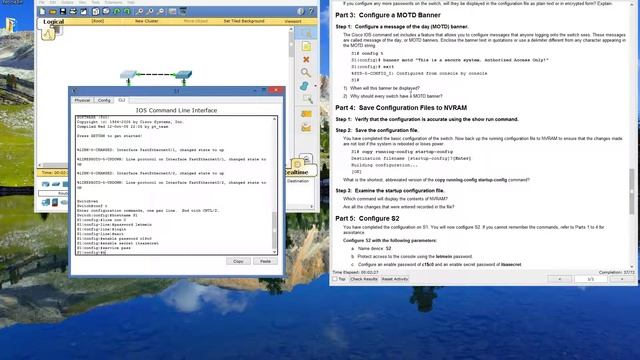Click the Copy icon in toolbar

click(96, 11)
